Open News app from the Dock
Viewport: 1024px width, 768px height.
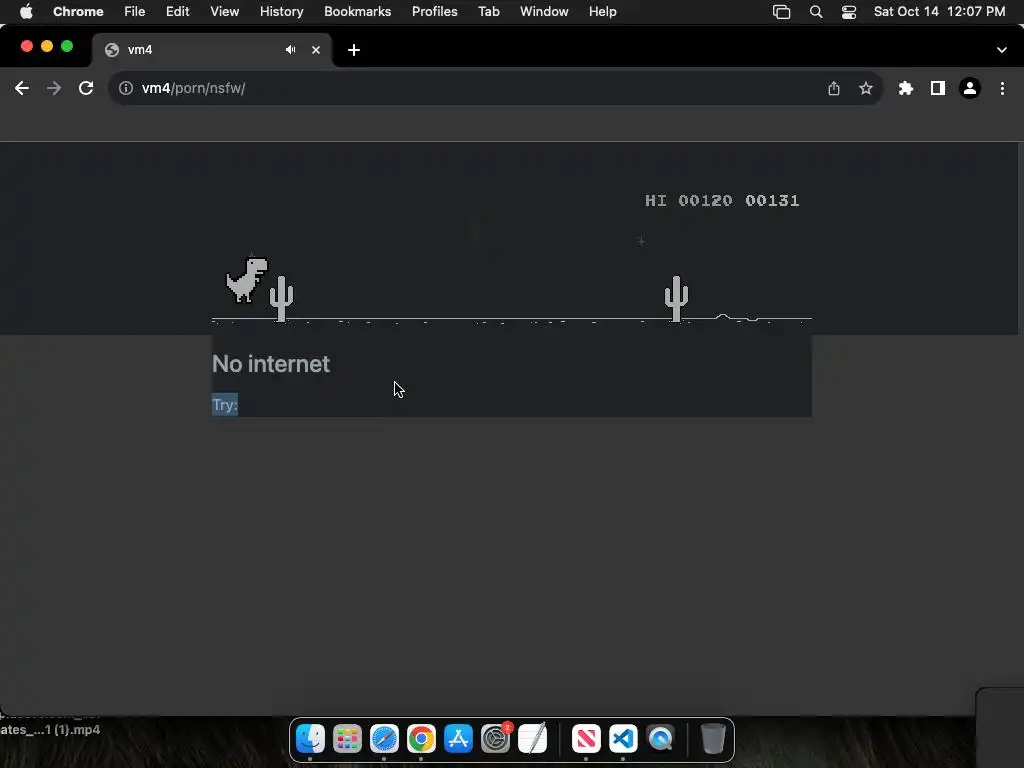pos(586,739)
